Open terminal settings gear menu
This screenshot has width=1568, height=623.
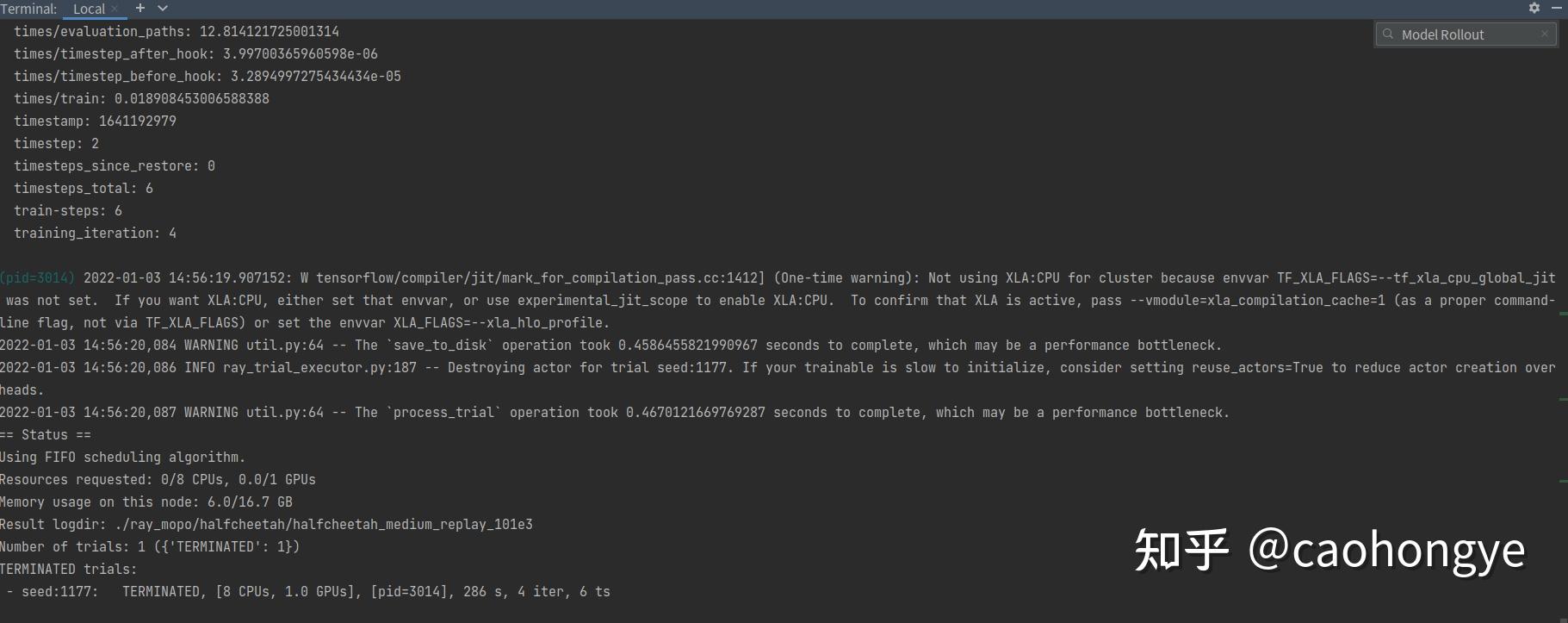click(x=1534, y=8)
